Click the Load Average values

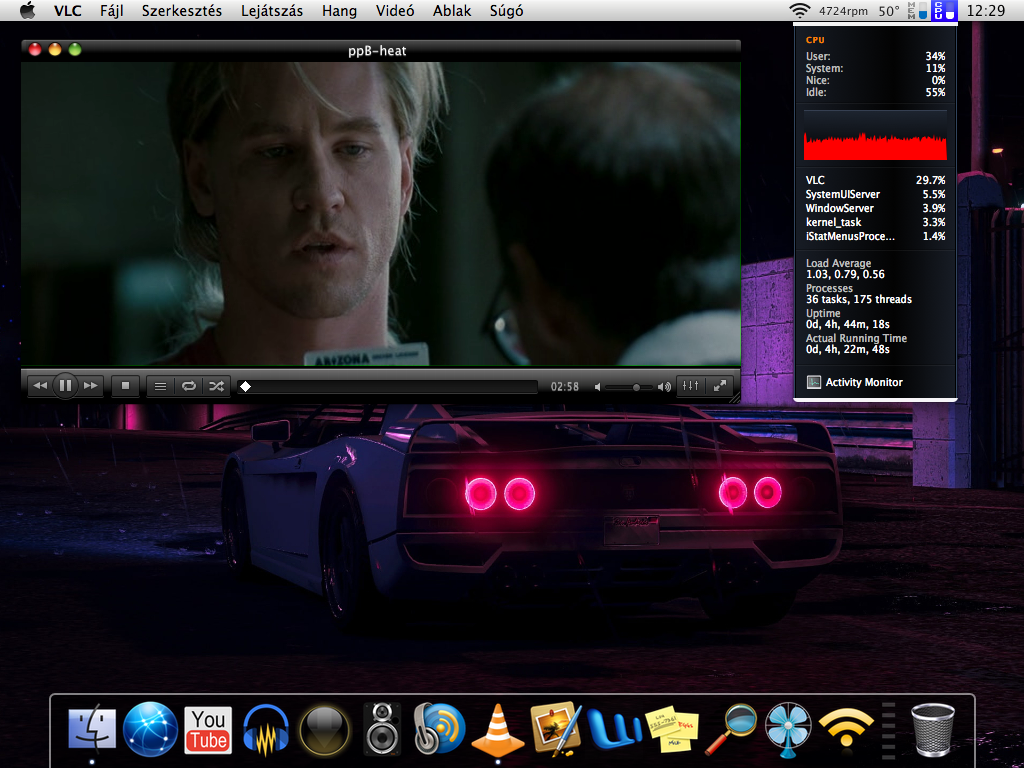[845, 274]
